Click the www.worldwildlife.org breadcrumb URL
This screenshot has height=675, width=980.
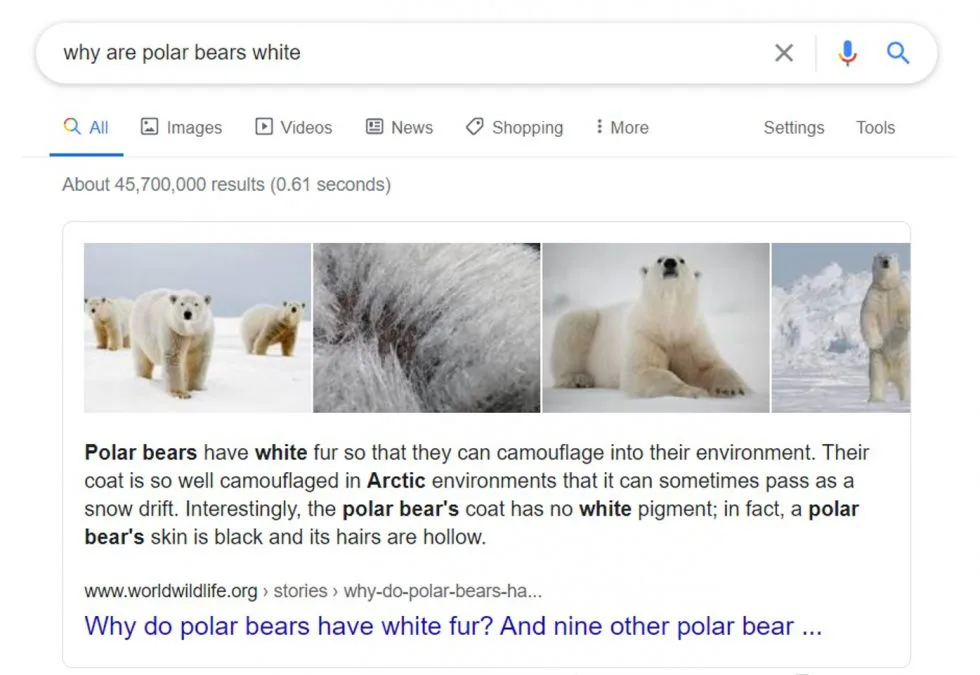pos(171,591)
